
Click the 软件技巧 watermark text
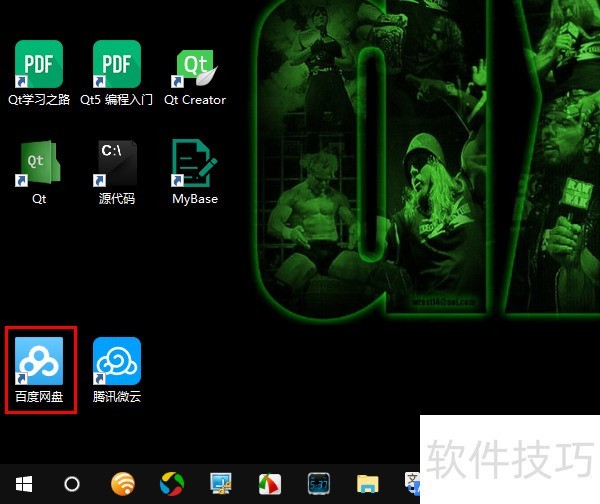[x=510, y=458]
